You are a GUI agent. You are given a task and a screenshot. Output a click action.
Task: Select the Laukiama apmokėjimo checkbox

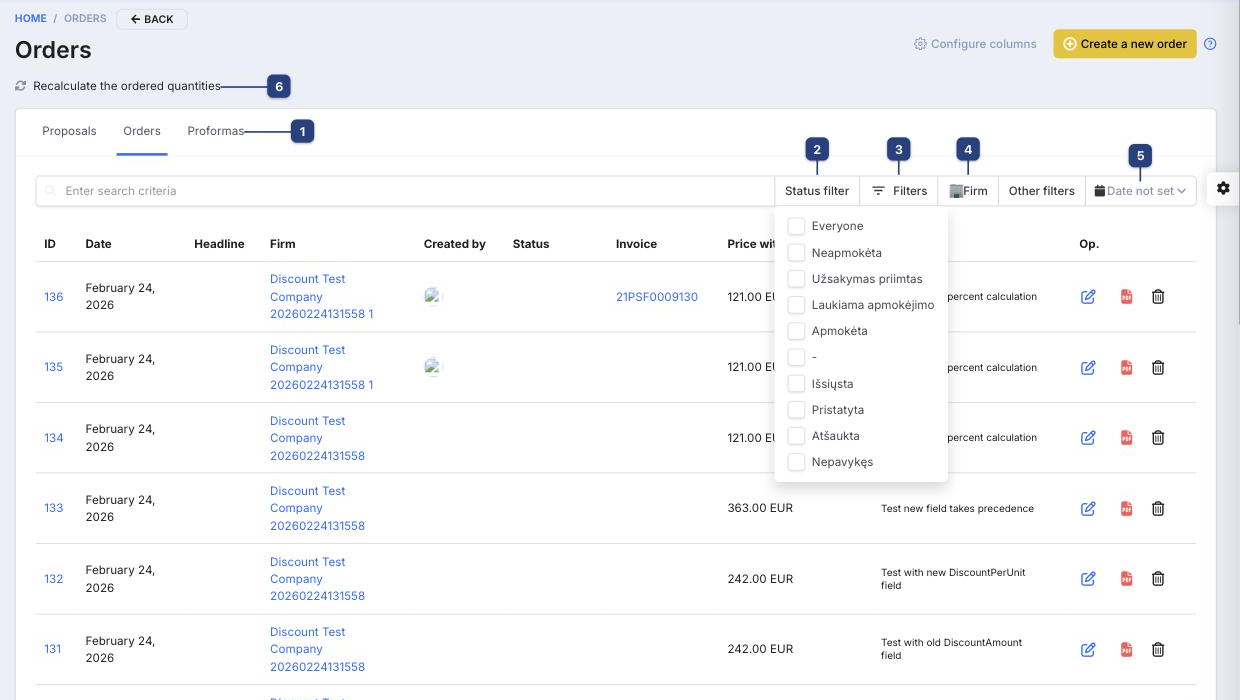pos(796,305)
